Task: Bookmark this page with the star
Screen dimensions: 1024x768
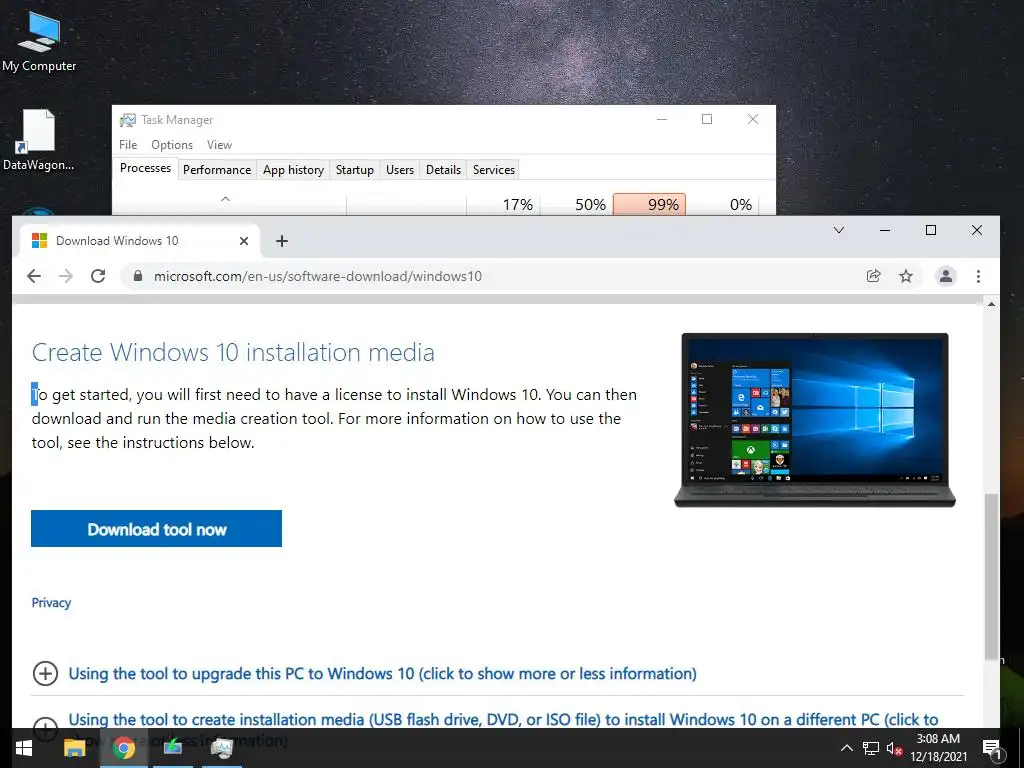Action: point(906,276)
